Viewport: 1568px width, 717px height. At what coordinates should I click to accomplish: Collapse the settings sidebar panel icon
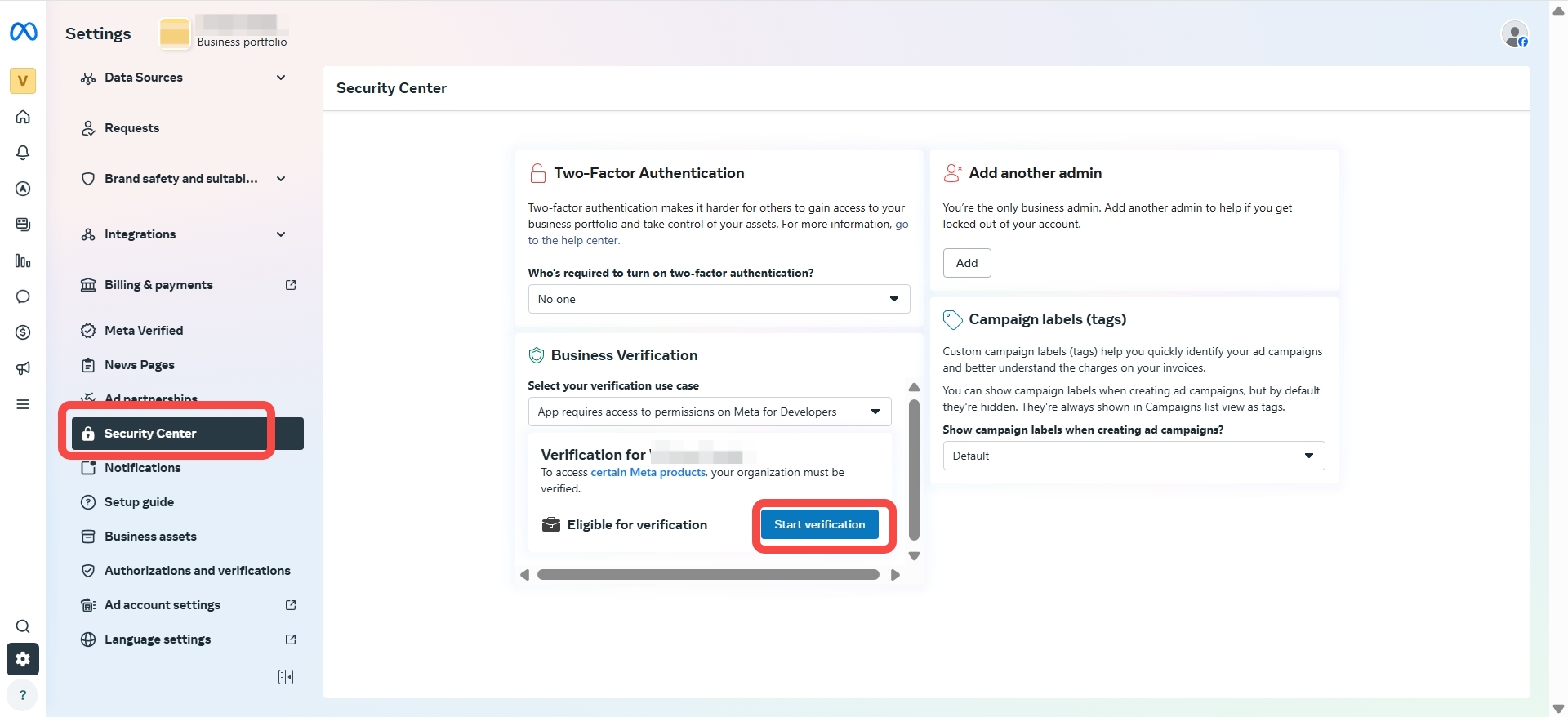pyautogui.click(x=286, y=677)
